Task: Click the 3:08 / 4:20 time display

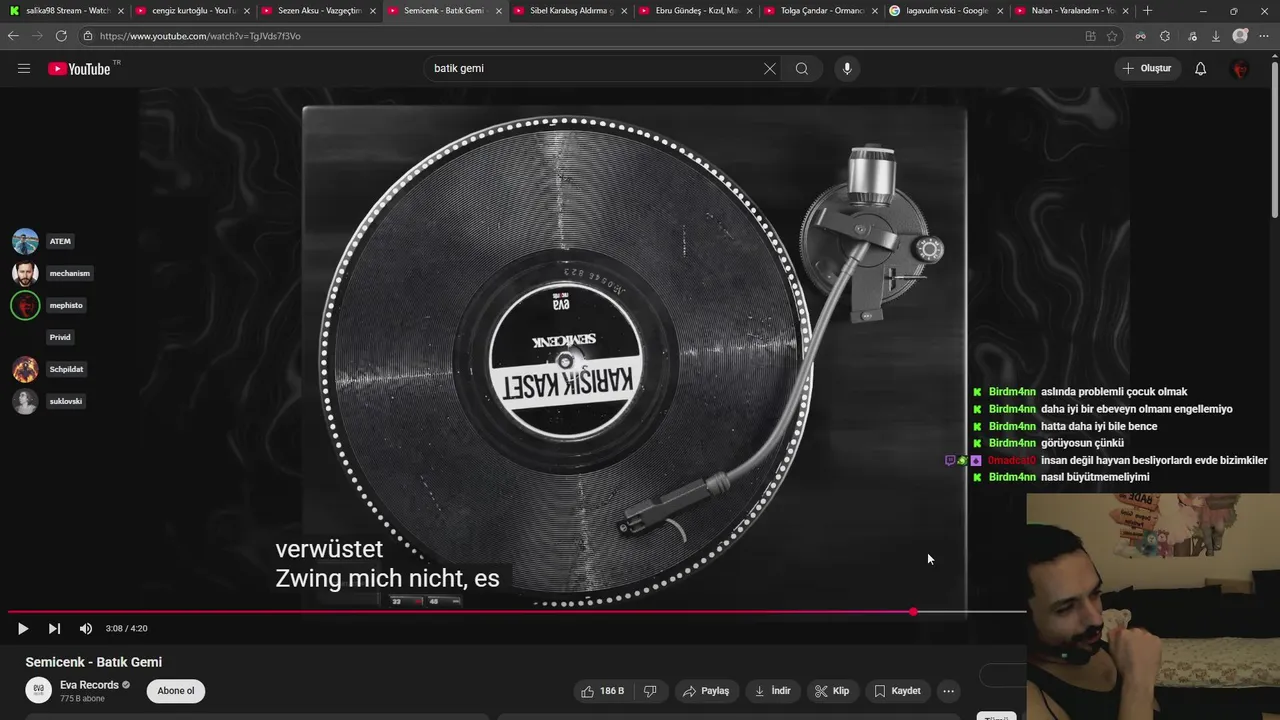Action: tap(126, 629)
